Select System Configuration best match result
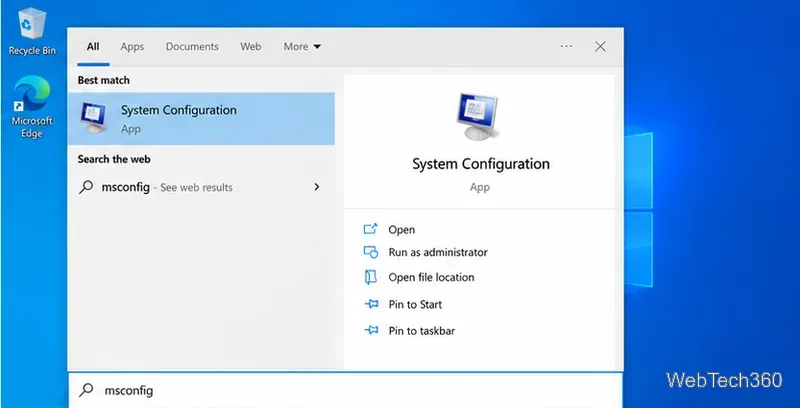 [201, 119]
